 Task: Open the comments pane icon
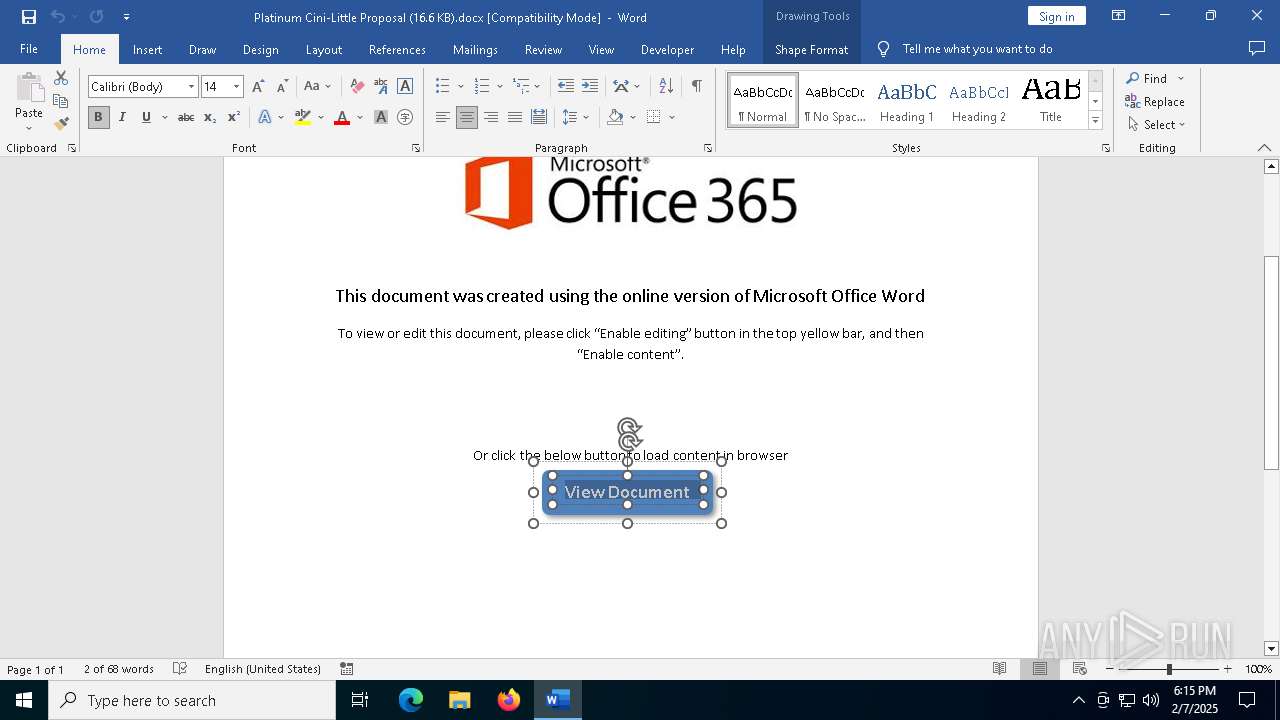click(1257, 49)
